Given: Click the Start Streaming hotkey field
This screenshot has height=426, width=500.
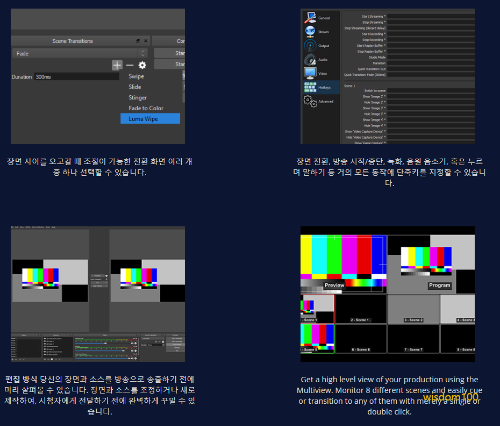Looking at the screenshot, I should [431, 16].
